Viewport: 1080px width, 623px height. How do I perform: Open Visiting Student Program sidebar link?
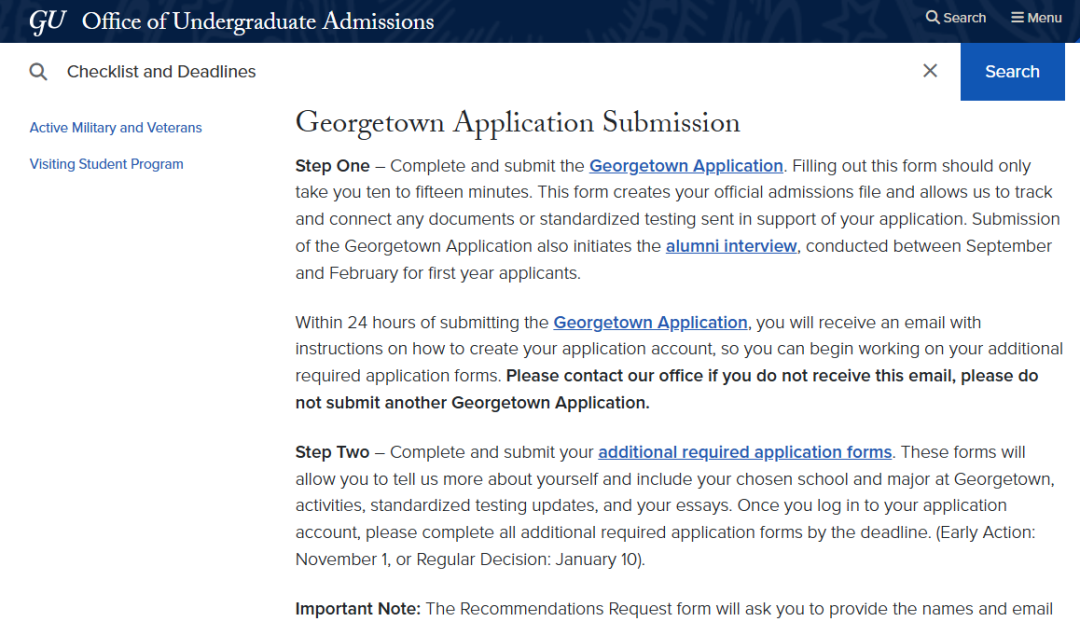[107, 164]
